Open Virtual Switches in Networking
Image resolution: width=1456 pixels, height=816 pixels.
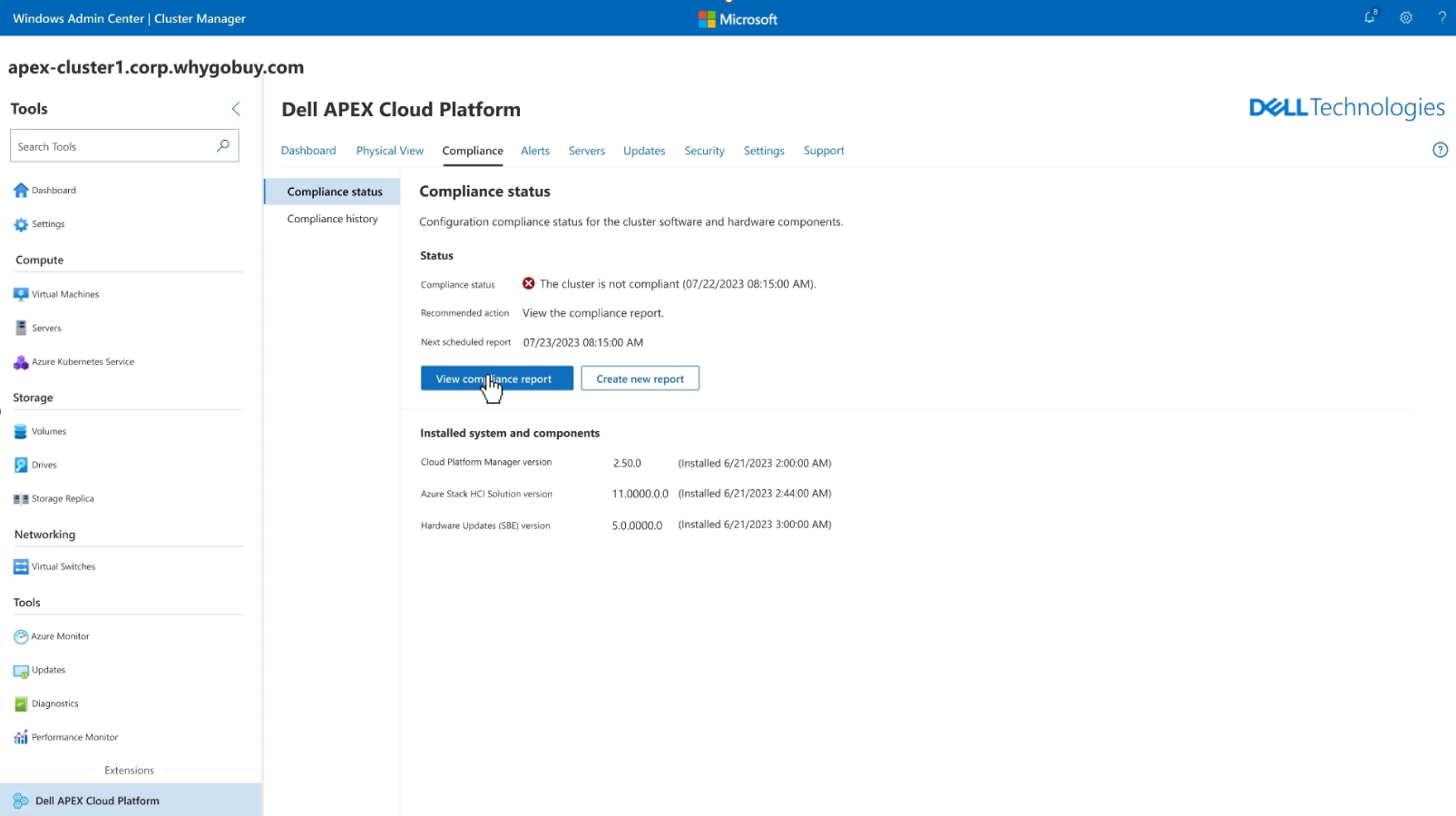pyautogui.click(x=63, y=567)
